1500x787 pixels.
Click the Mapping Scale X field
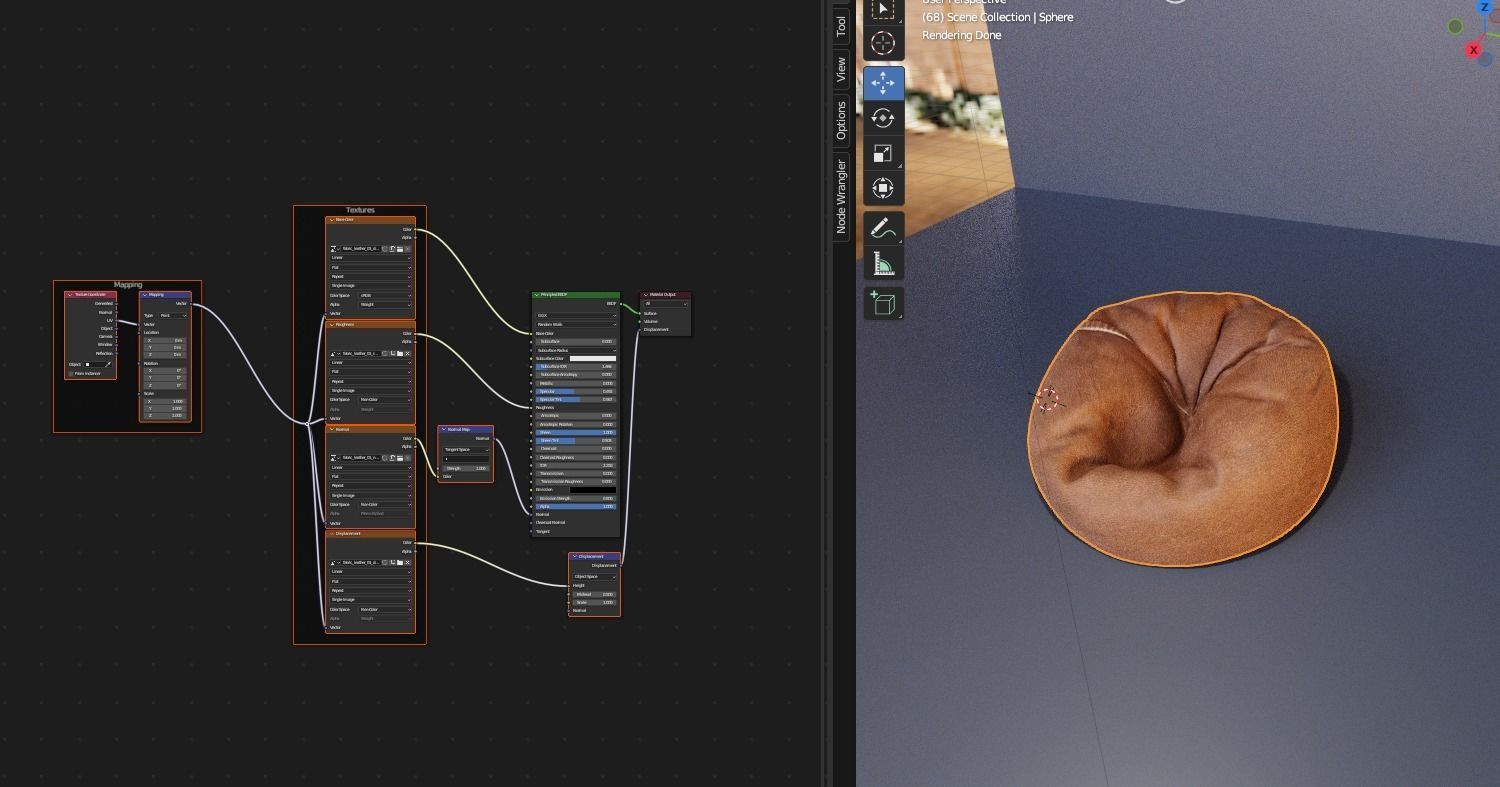(x=165, y=401)
